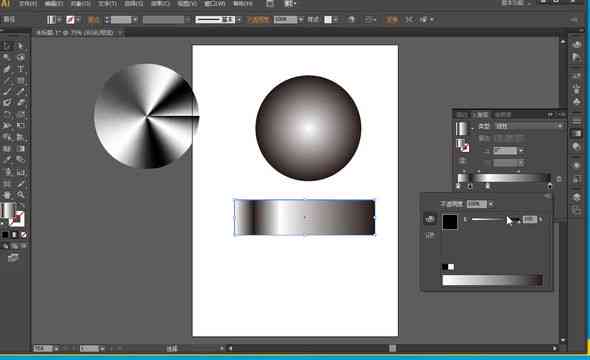Select the Shape Builder tool
The width and height of the screenshot is (590, 360).
(x=6, y=137)
